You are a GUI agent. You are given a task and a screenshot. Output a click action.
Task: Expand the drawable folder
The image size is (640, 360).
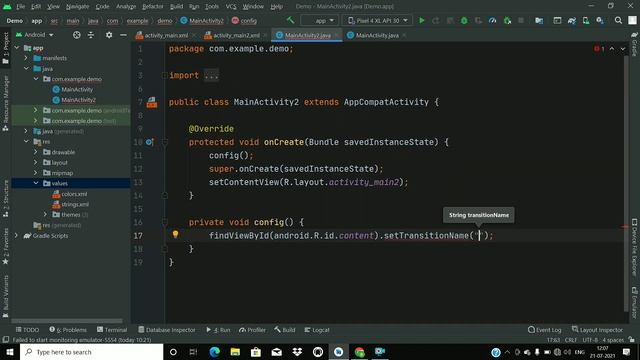pyautogui.click(x=36, y=152)
